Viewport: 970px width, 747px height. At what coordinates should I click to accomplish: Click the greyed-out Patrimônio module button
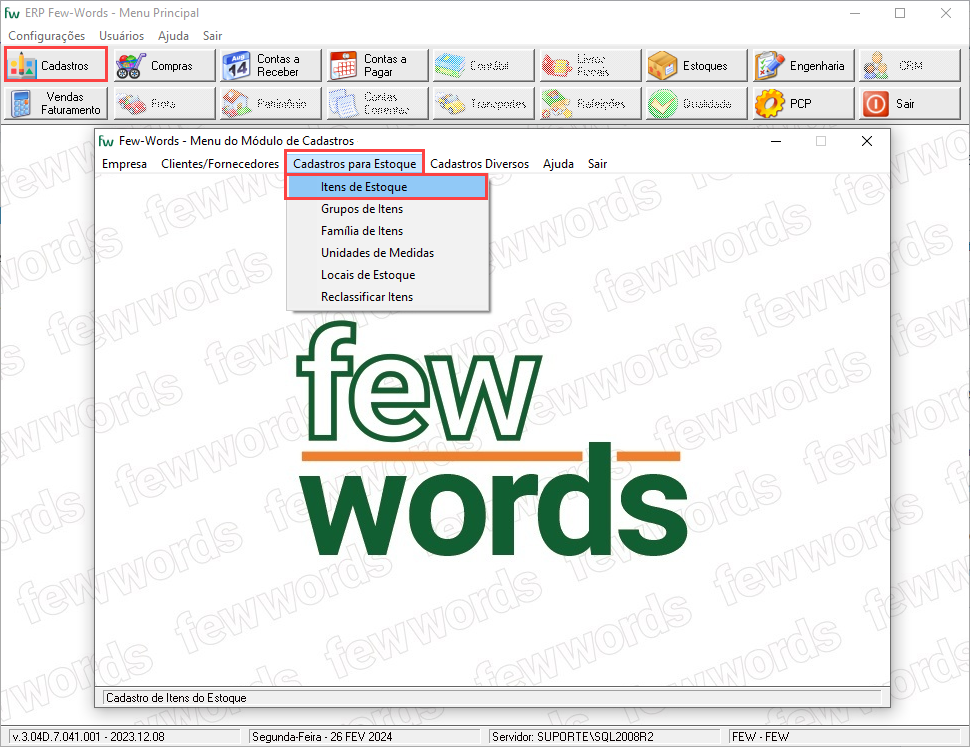(x=270, y=103)
